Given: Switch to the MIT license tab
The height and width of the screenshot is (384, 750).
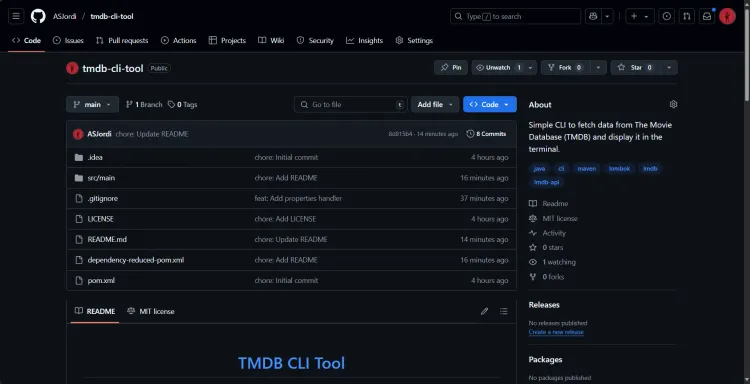Looking at the screenshot, I should coord(151,311).
